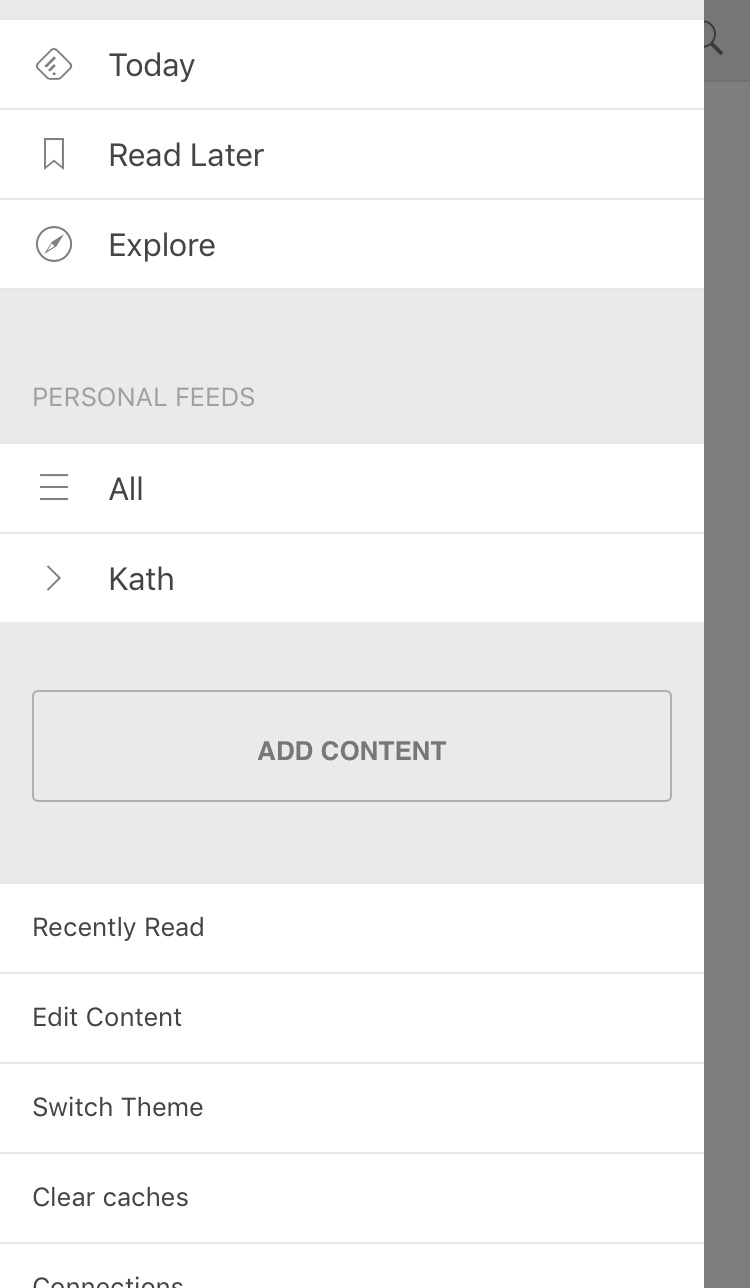Open the Read Later list
This screenshot has height=1288, width=750.
(x=352, y=155)
